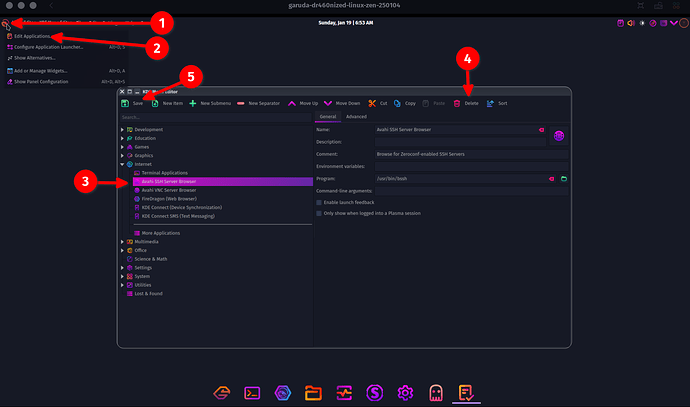The width and height of the screenshot is (690, 407).
Task: Expand the Utilities category arrow
Action: pyautogui.click(x=122, y=285)
